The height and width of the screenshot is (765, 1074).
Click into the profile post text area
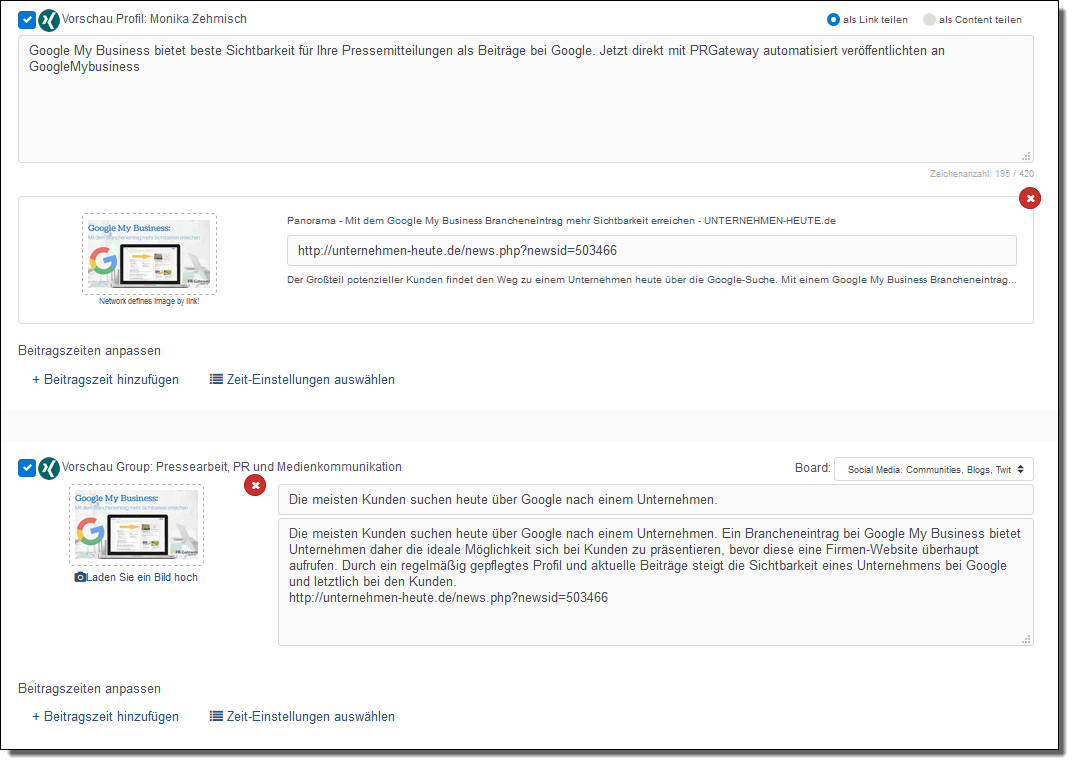525,99
